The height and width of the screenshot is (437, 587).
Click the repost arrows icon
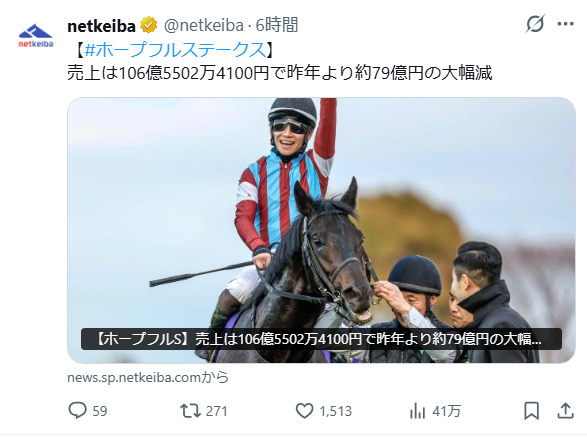coord(191,411)
